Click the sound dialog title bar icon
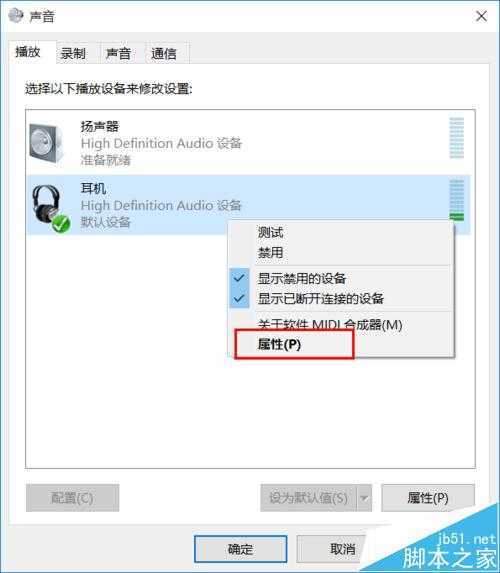This screenshot has width=500, height=573. (16, 15)
